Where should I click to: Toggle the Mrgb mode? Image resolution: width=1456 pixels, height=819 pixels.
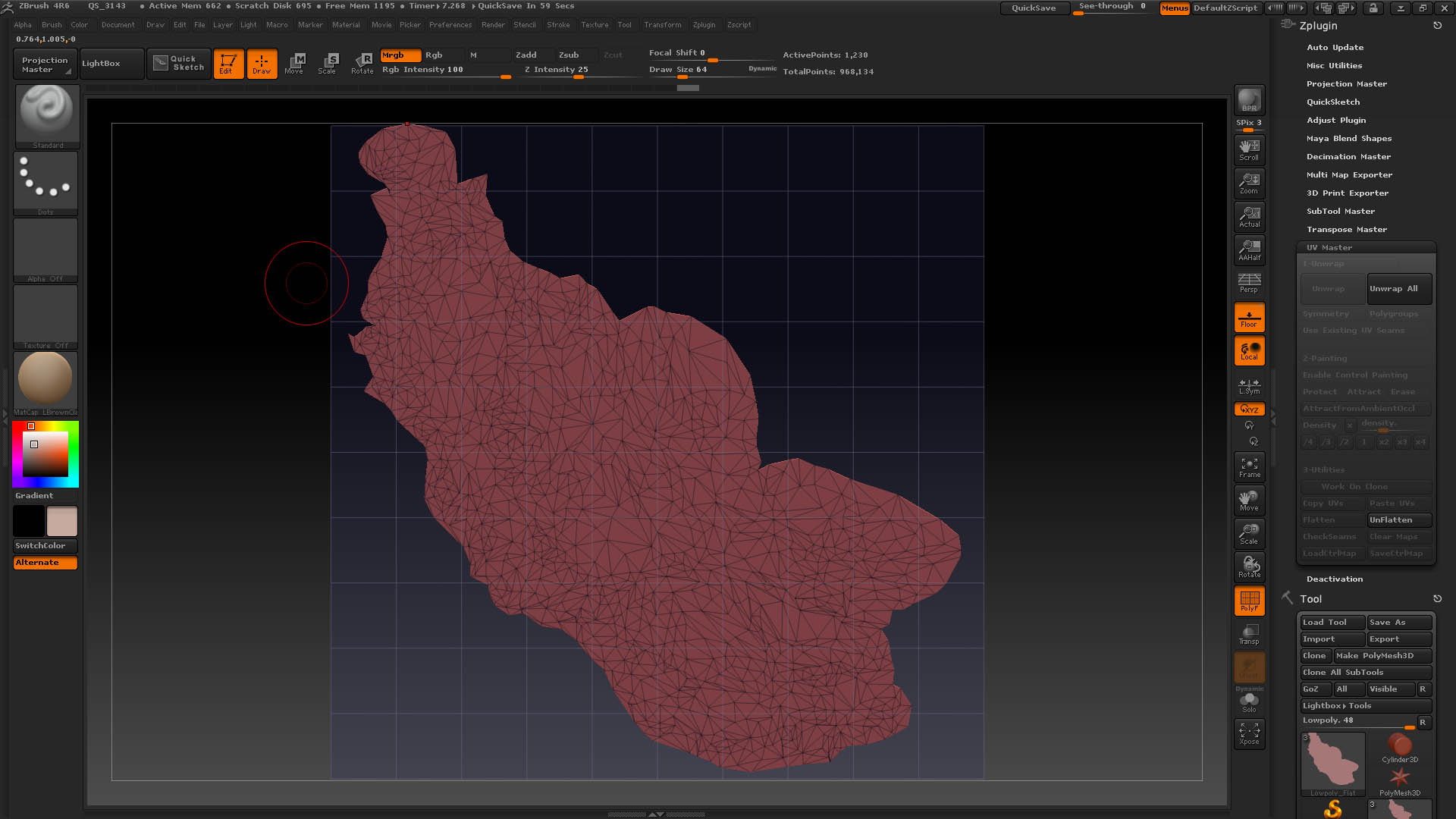click(x=400, y=55)
